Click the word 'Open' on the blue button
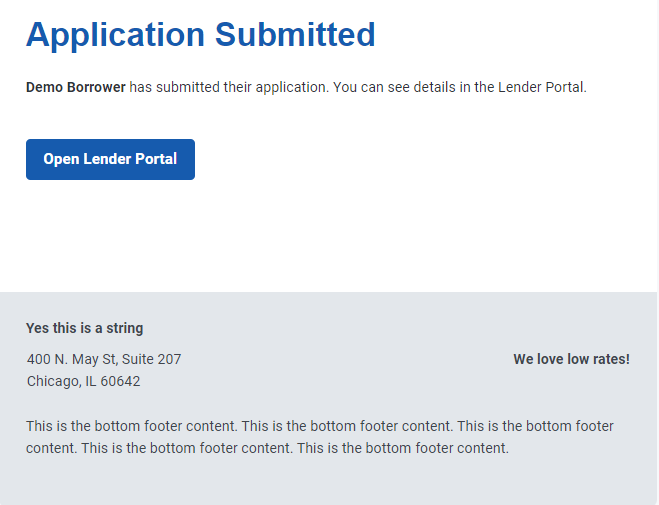 [61, 159]
